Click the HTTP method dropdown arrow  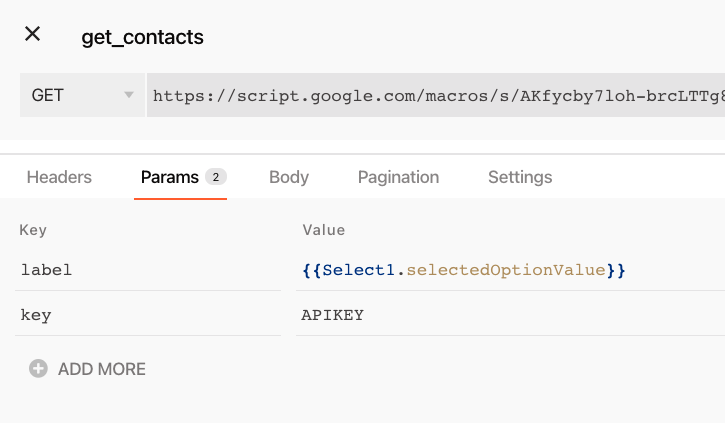pos(128,96)
